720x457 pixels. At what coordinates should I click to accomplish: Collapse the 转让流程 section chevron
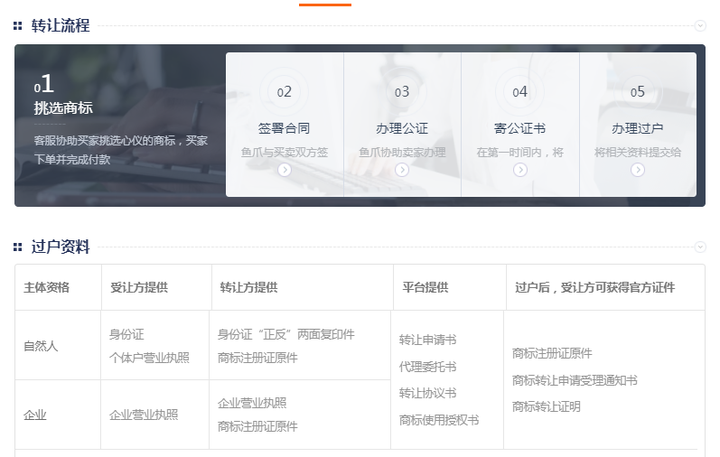click(700, 26)
